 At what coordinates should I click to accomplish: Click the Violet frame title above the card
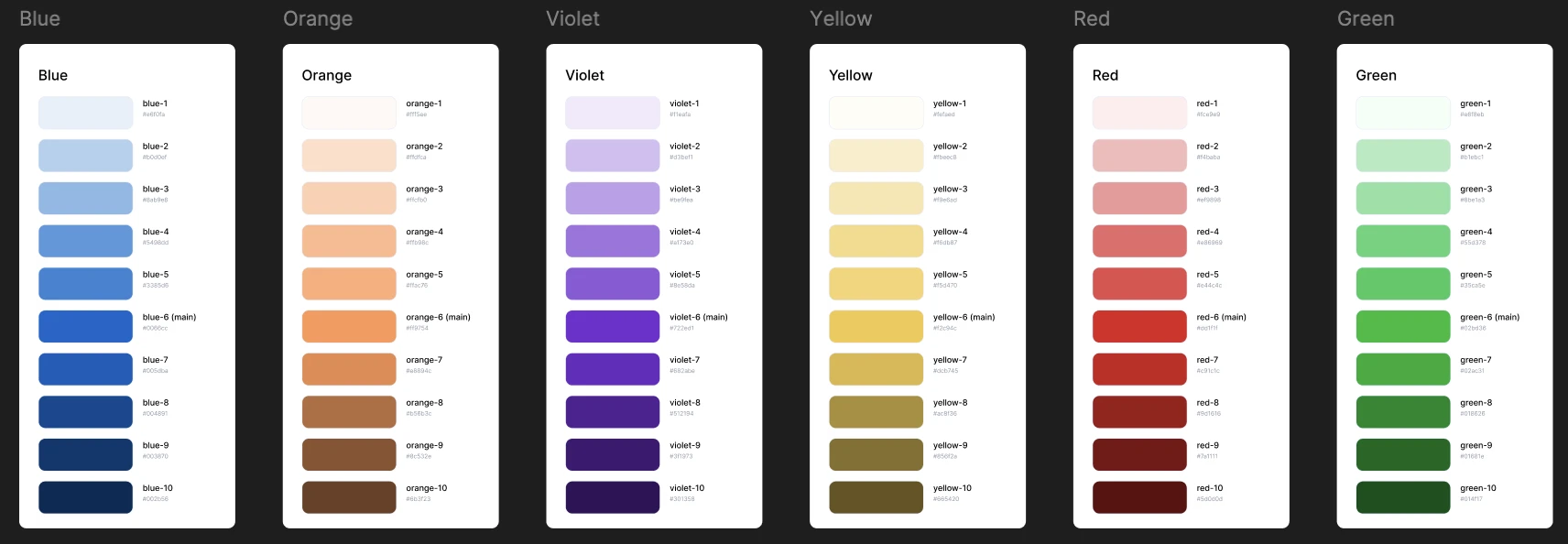[x=573, y=18]
